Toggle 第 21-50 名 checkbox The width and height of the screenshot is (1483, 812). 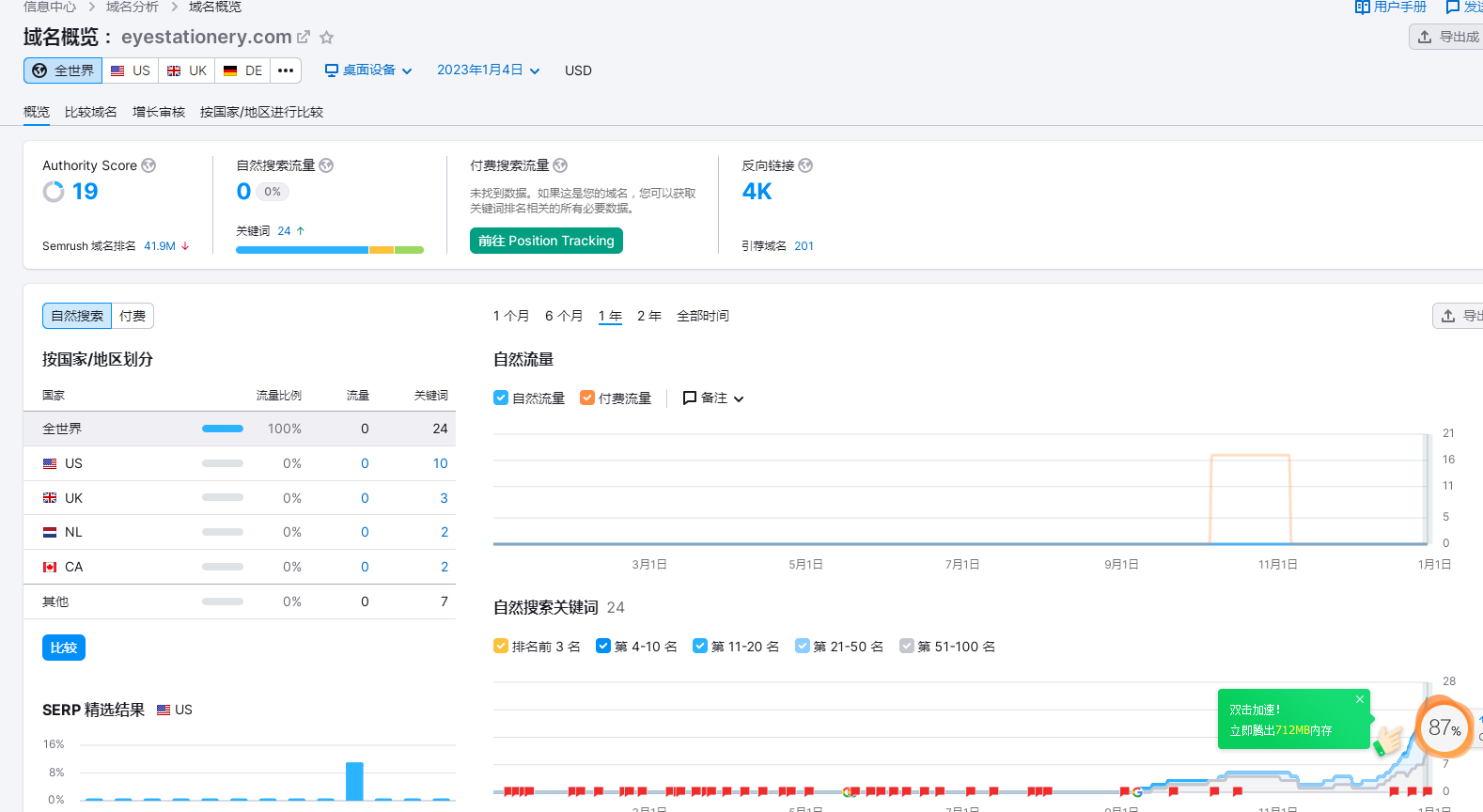[x=803, y=646]
